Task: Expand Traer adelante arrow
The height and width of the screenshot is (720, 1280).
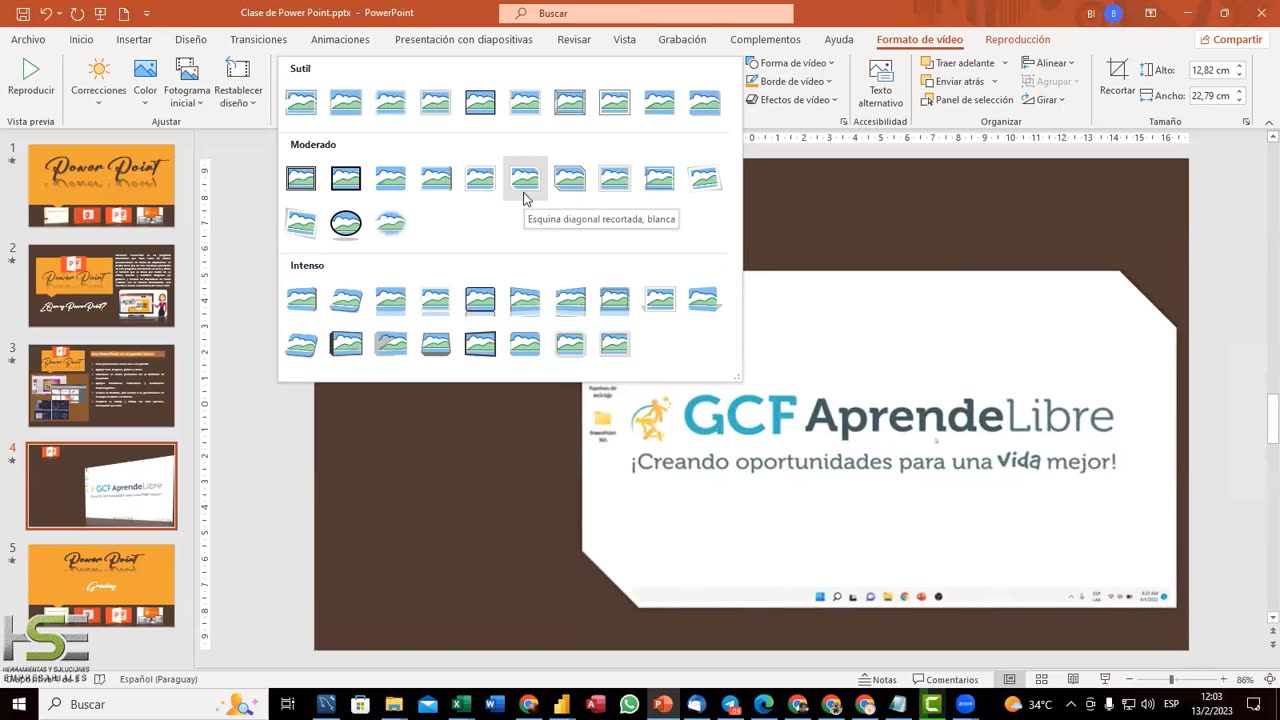Action: [1005, 63]
